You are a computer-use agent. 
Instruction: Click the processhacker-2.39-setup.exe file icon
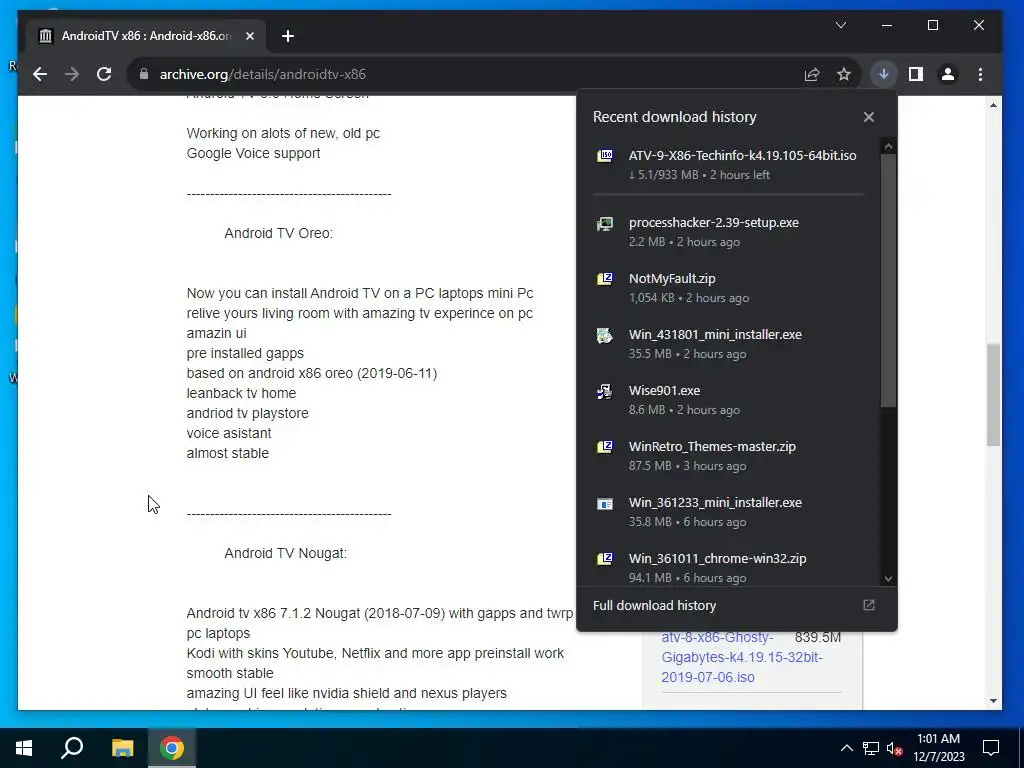pos(605,224)
